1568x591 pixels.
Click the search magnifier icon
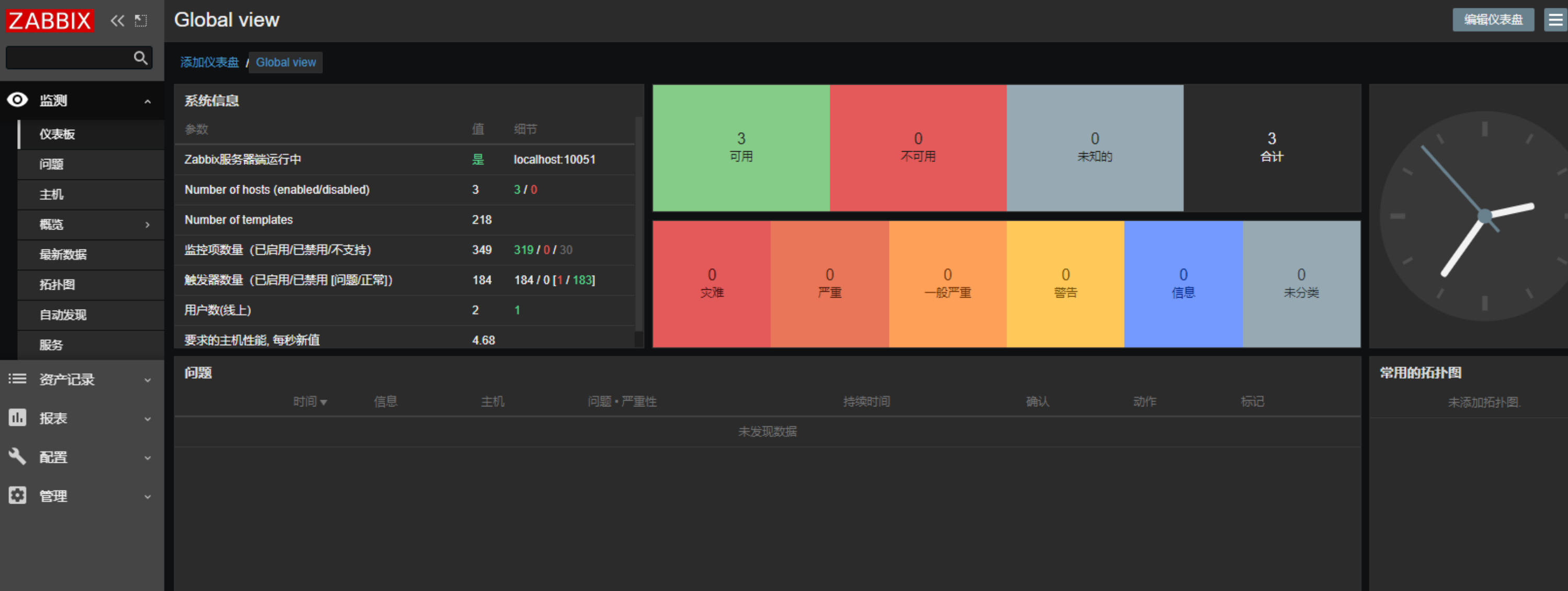coord(141,58)
